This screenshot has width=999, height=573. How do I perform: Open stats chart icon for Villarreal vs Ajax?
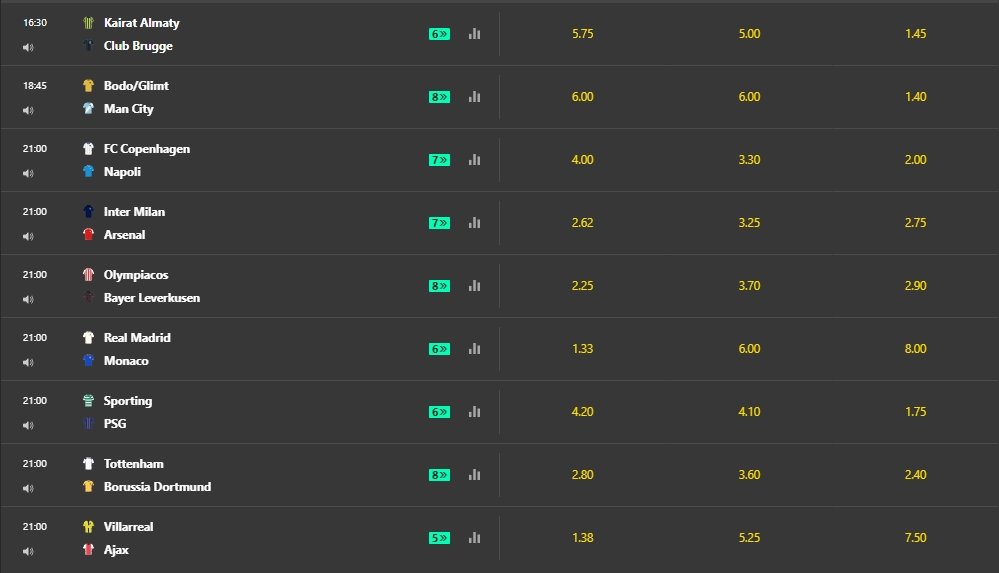pyautogui.click(x=474, y=538)
